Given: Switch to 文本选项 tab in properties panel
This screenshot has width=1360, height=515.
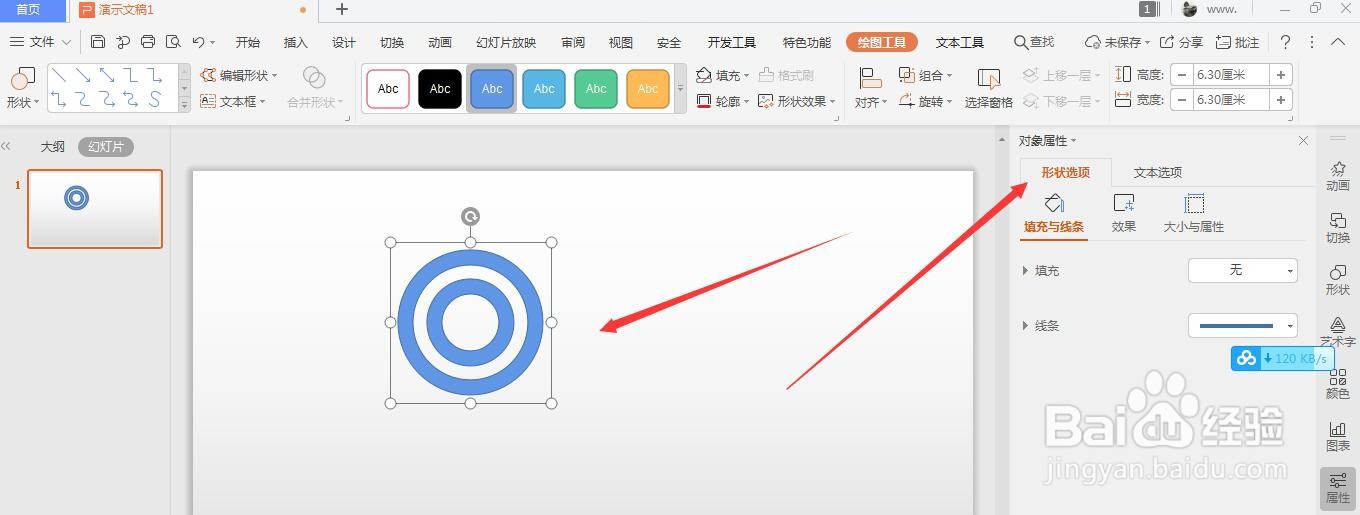Looking at the screenshot, I should (x=1158, y=172).
